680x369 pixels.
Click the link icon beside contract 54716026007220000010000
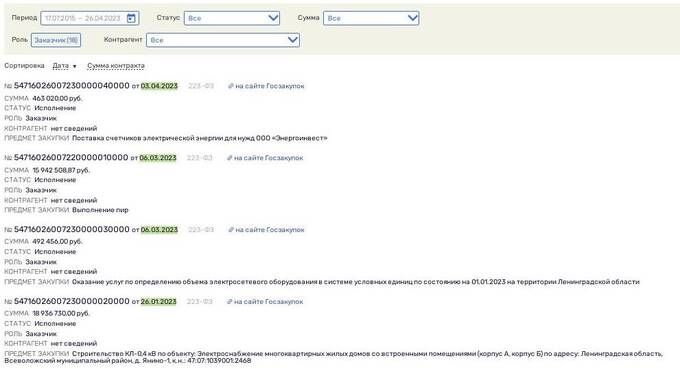(229, 158)
